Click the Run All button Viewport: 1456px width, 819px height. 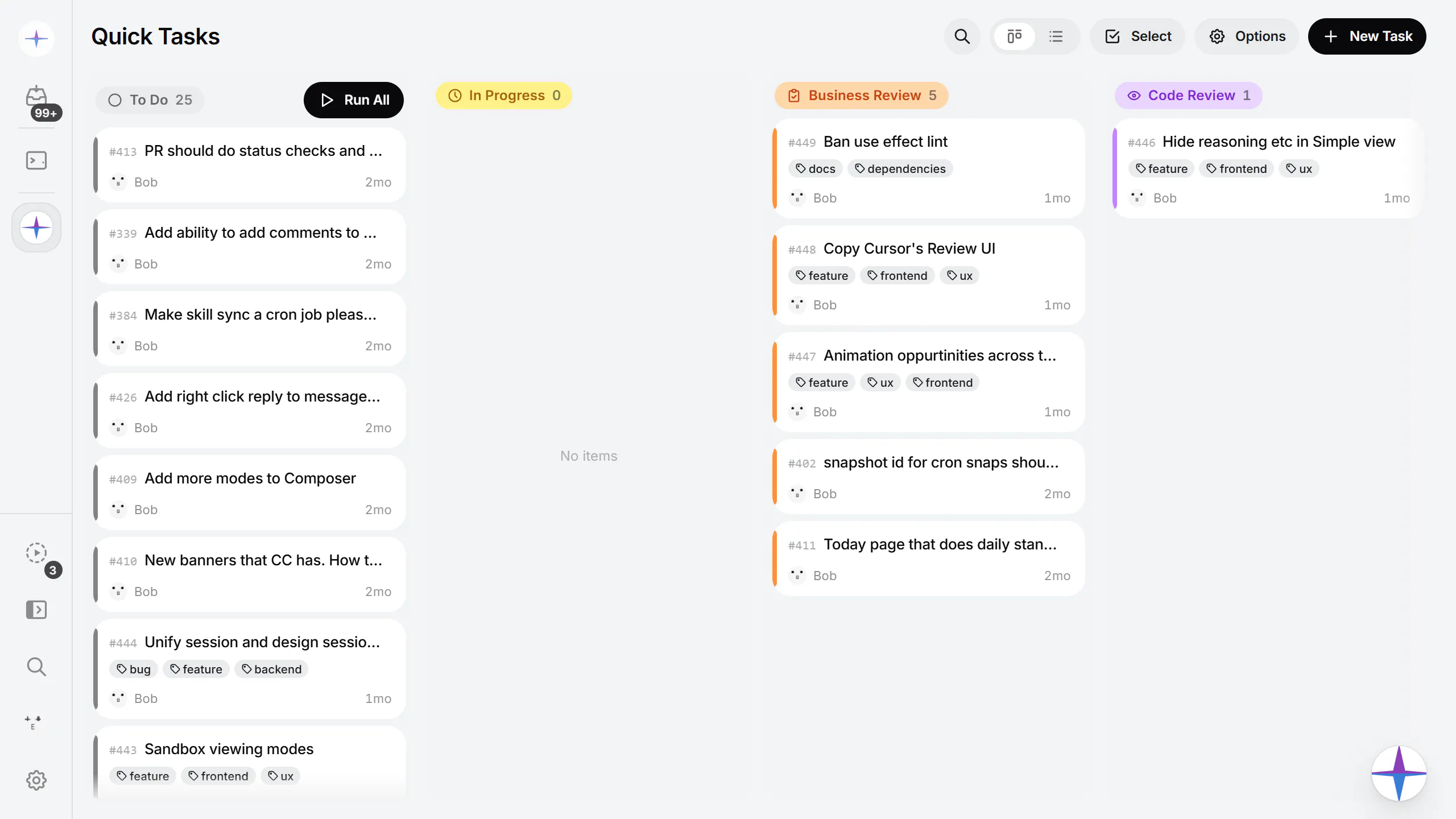tap(354, 100)
